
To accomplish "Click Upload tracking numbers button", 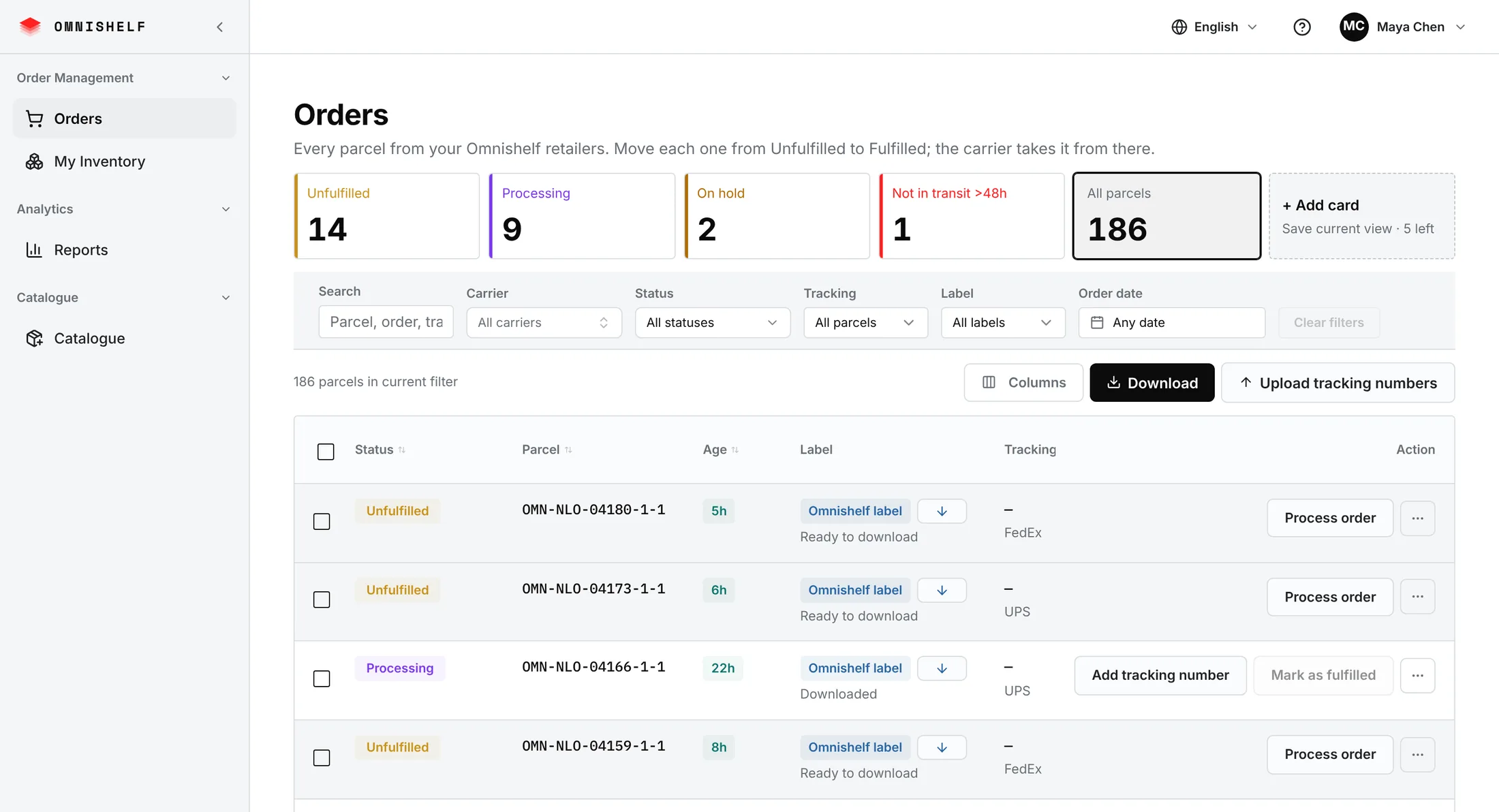I will tap(1338, 383).
